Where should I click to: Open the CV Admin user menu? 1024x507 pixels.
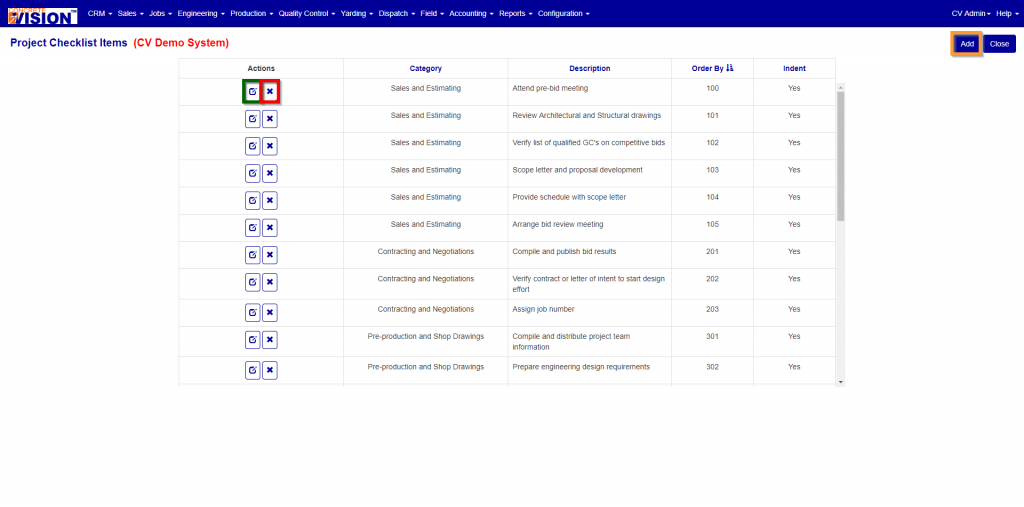coord(971,14)
